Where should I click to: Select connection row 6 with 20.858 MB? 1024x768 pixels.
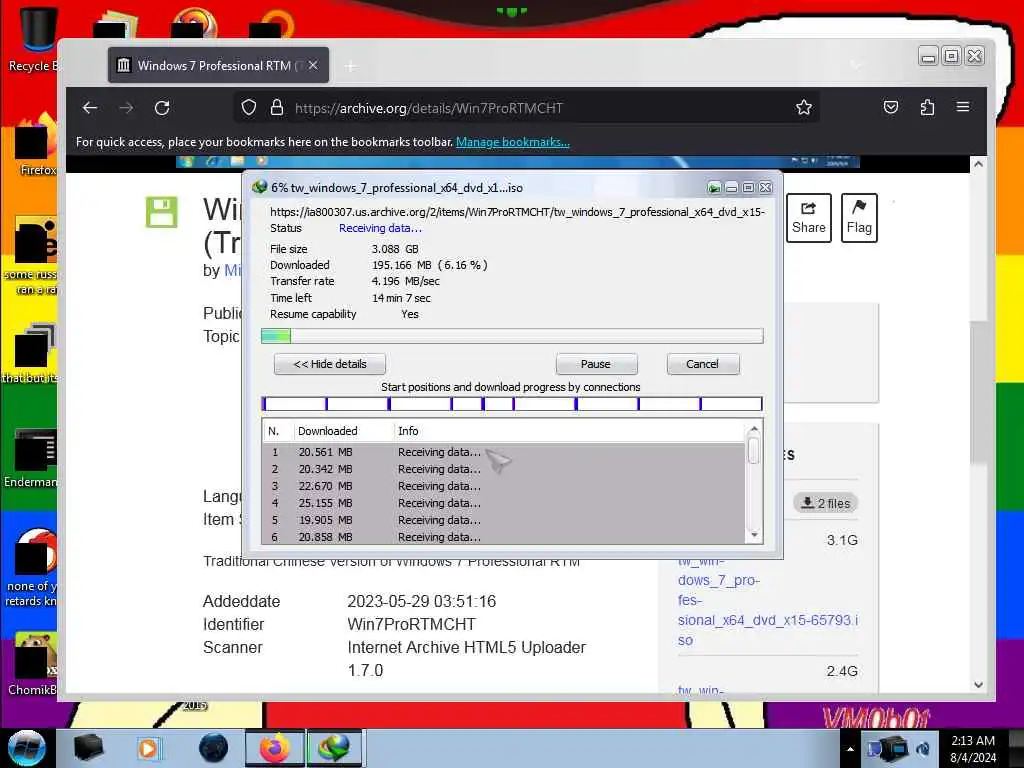pyautogui.click(x=504, y=536)
